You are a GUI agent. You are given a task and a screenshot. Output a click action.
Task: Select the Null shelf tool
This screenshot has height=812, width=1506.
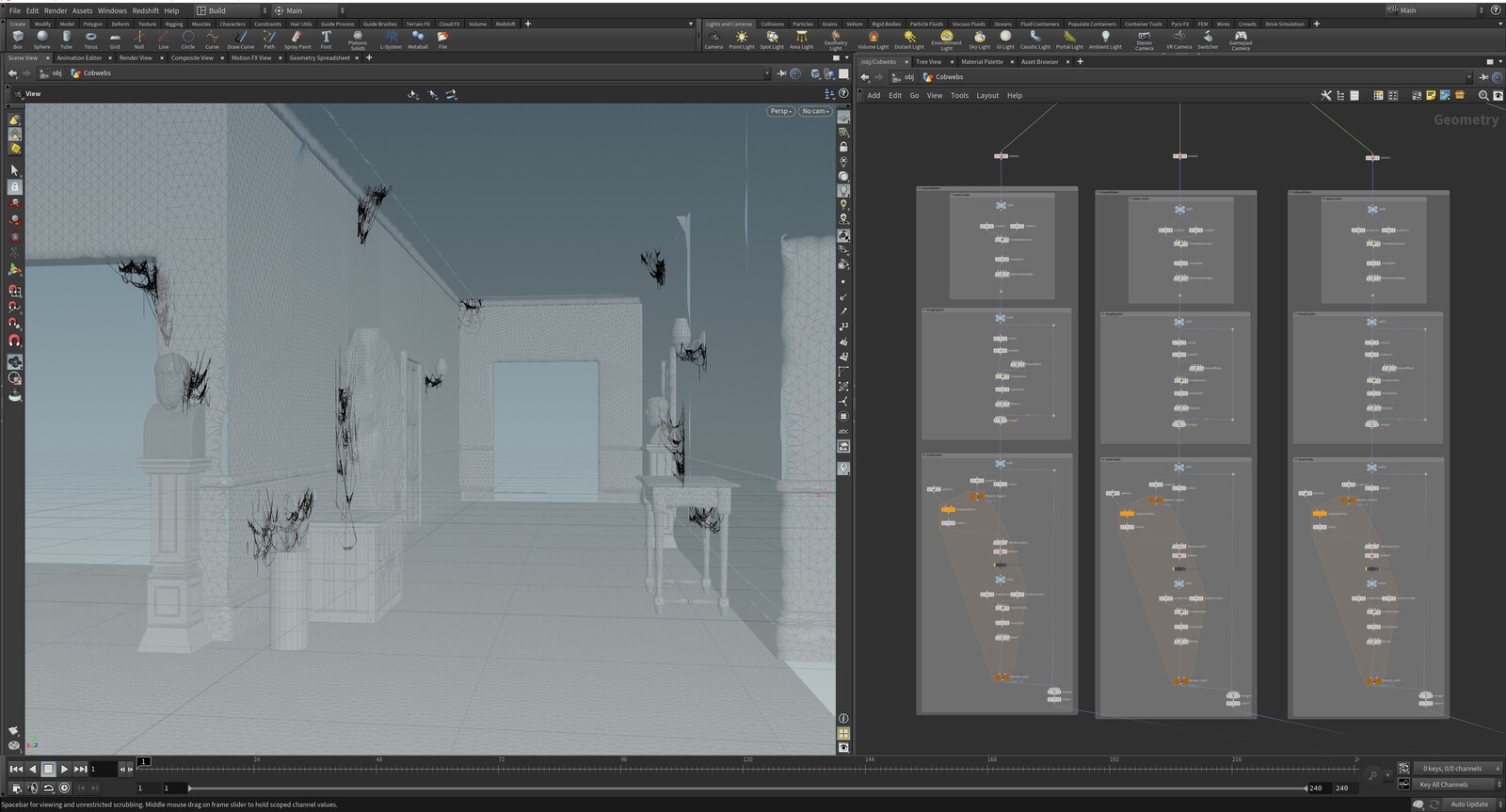point(139,39)
